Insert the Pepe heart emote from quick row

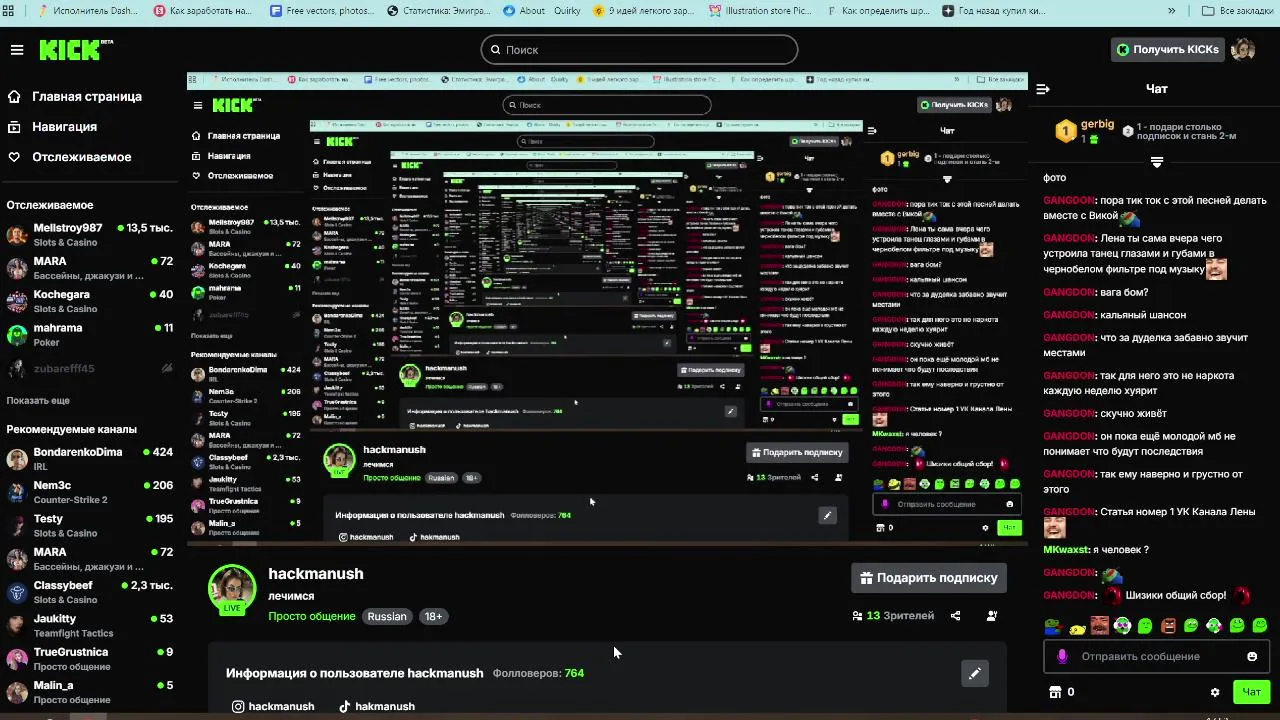pos(1053,626)
